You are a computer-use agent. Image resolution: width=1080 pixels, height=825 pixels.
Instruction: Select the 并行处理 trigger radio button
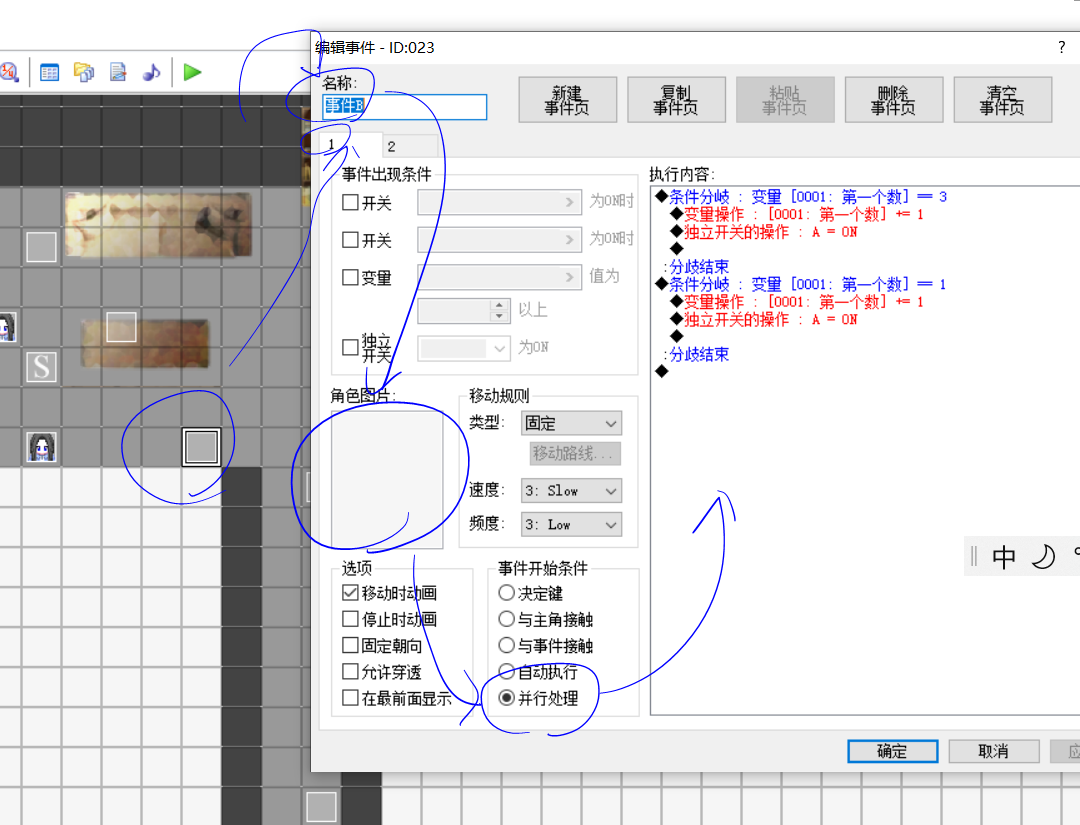tap(506, 698)
